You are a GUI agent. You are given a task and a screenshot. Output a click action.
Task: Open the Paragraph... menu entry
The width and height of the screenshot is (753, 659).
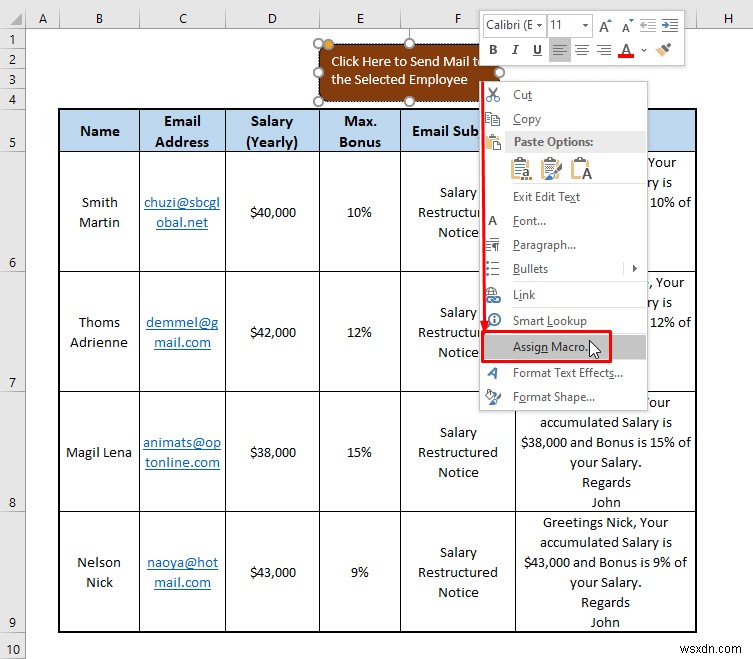coord(564,245)
